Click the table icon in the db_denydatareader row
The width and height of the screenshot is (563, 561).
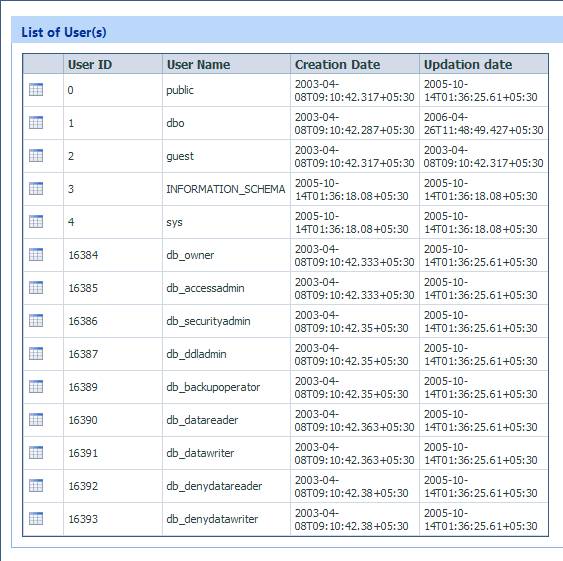36,486
